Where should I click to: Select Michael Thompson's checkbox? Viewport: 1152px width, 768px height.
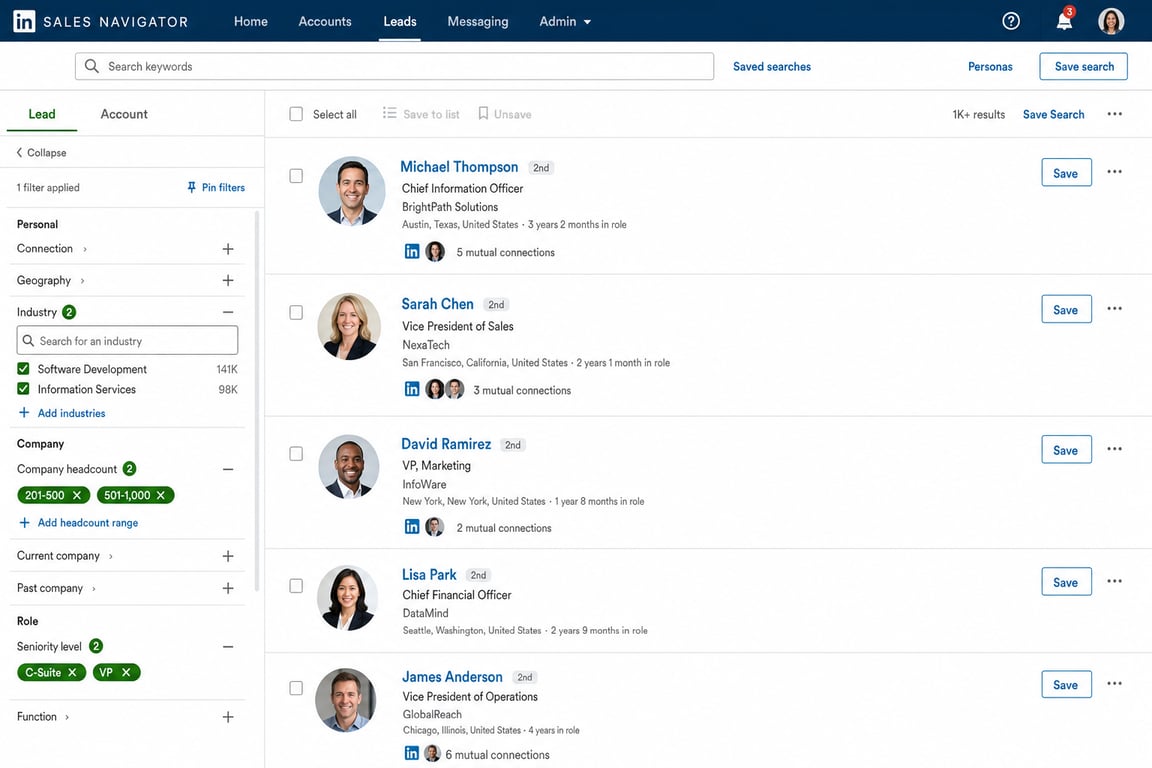coord(296,176)
